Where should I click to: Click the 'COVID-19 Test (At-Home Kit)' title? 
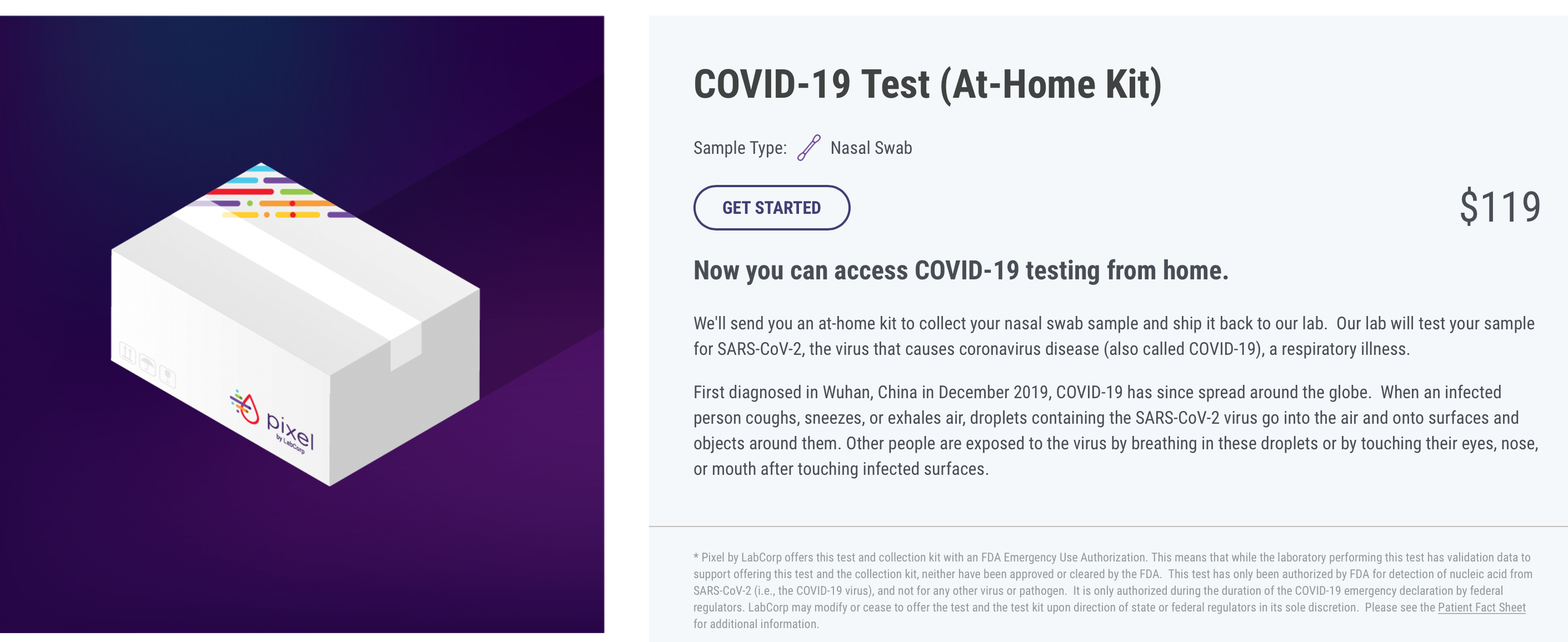927,84
